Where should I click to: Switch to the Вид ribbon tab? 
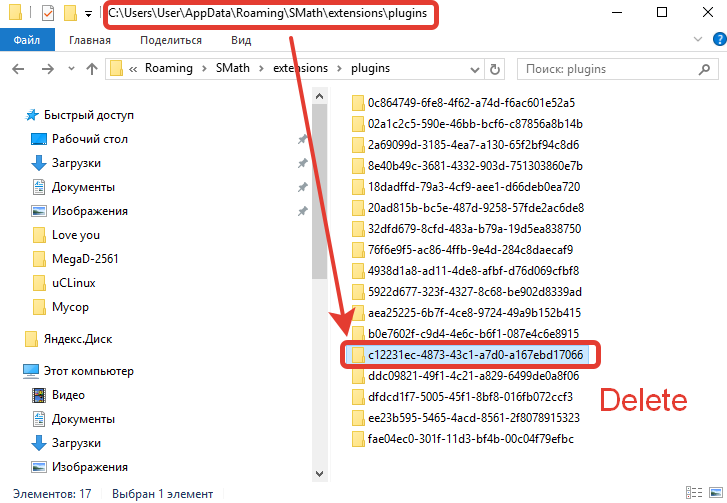point(241,40)
